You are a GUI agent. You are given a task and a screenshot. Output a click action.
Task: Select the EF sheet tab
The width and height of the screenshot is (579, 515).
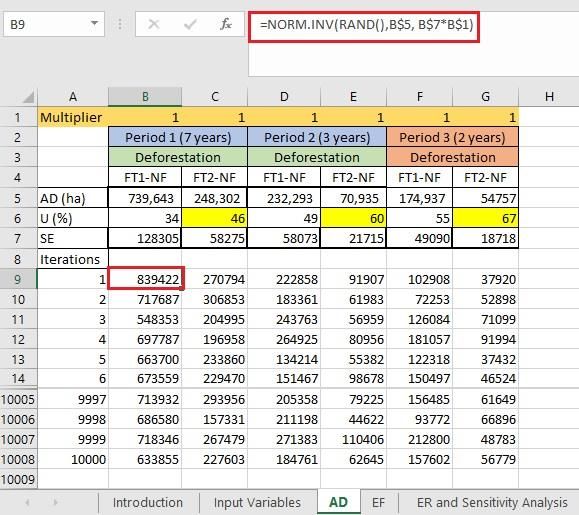378,502
